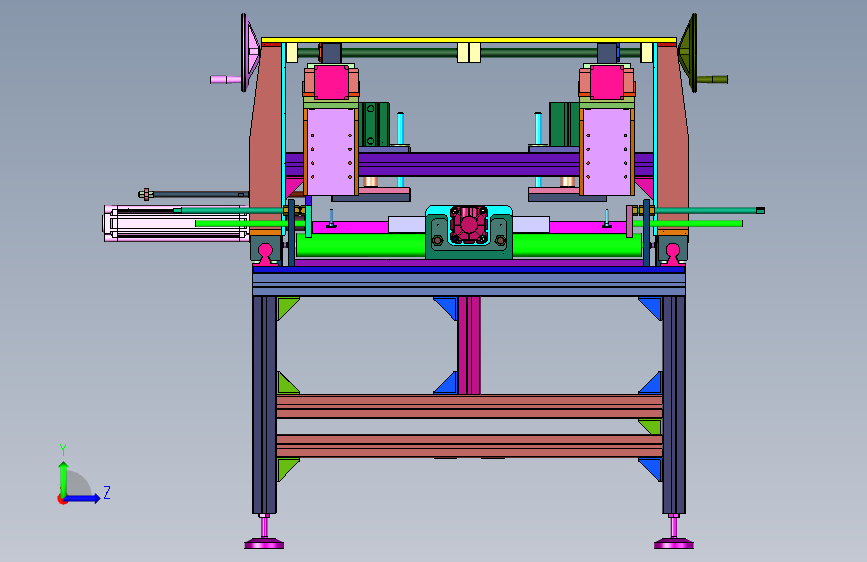
Task: Select the left magenta motor block
Action: (331, 82)
